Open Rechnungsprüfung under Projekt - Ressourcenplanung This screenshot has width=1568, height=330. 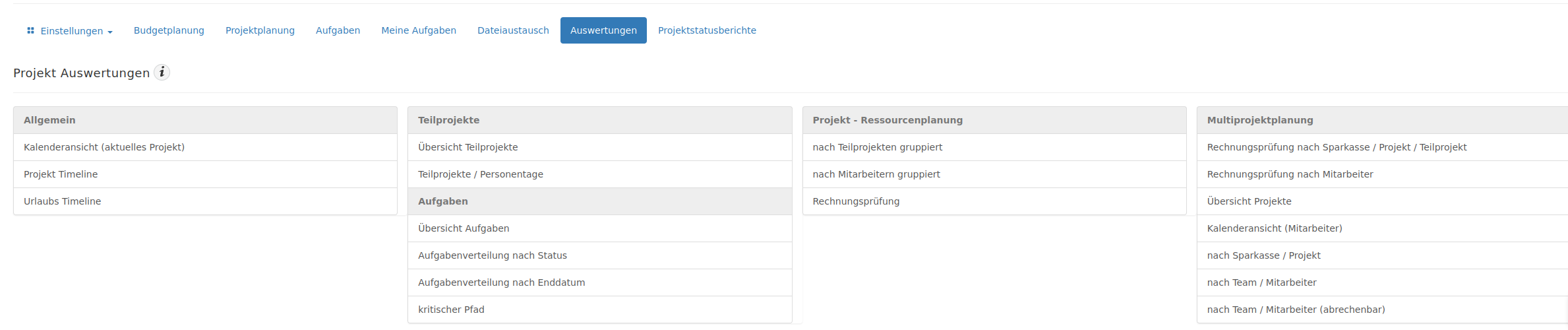(994, 201)
